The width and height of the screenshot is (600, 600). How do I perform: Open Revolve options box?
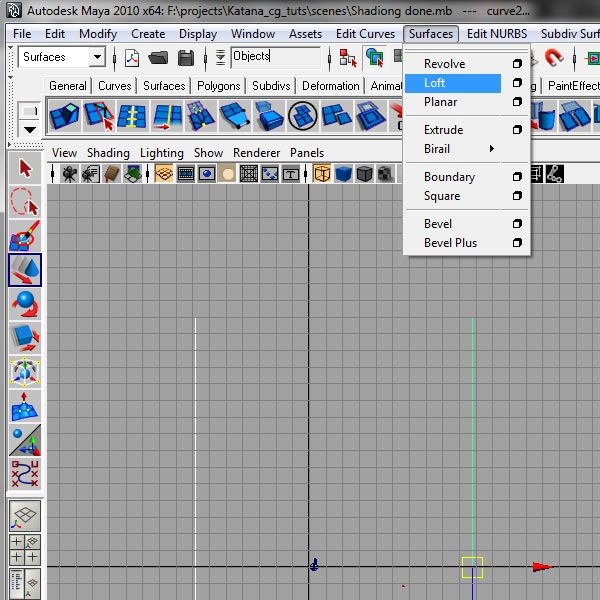pyautogui.click(x=517, y=64)
